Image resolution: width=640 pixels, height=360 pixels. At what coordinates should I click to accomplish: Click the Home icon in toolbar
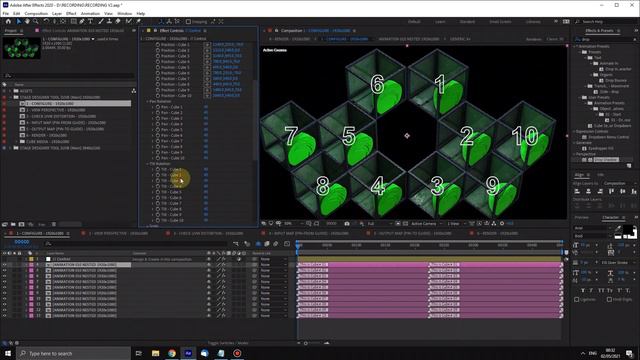(8, 21)
